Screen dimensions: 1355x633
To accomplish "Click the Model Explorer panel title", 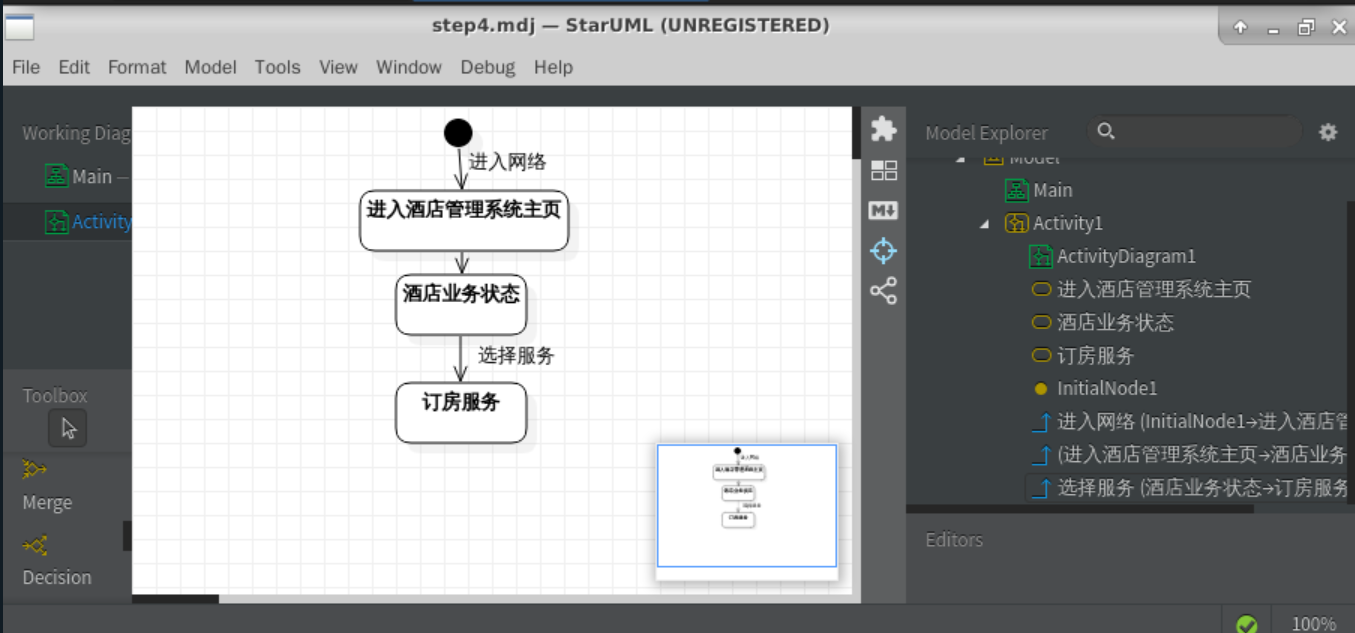I will tap(986, 132).
